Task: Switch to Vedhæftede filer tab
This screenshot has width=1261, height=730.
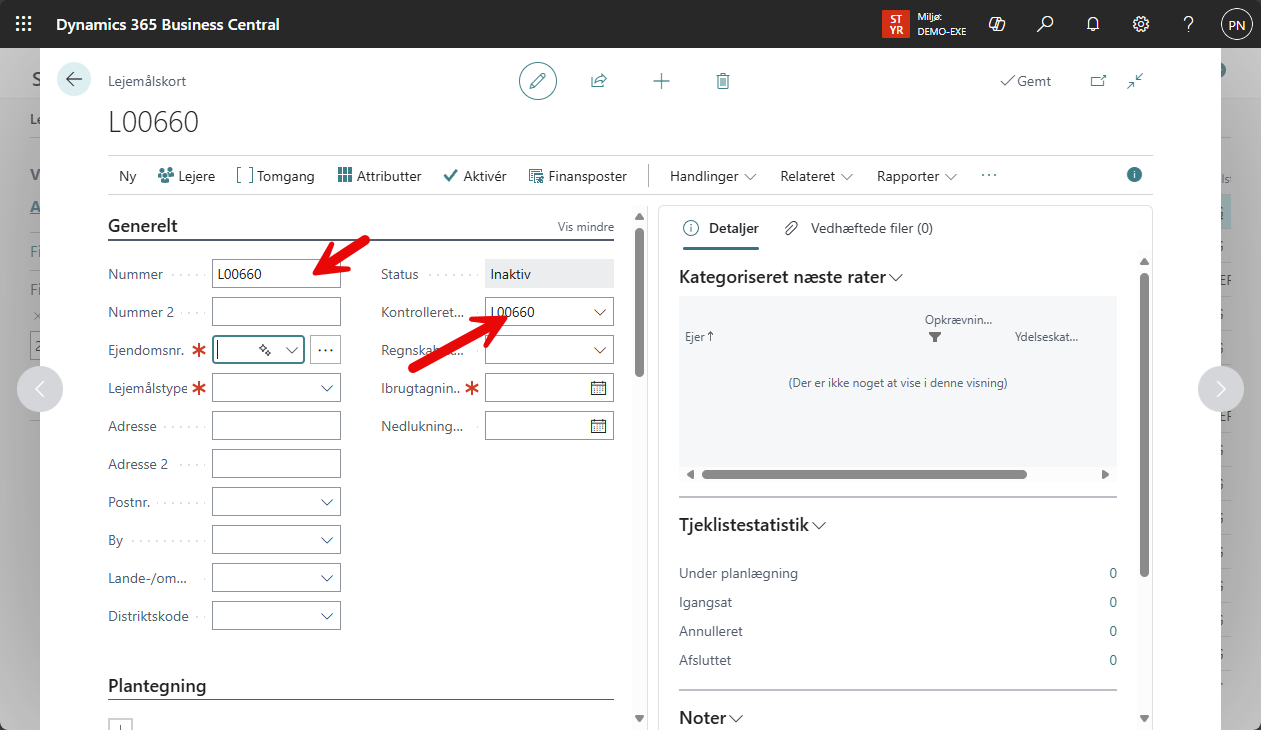Action: click(858, 228)
